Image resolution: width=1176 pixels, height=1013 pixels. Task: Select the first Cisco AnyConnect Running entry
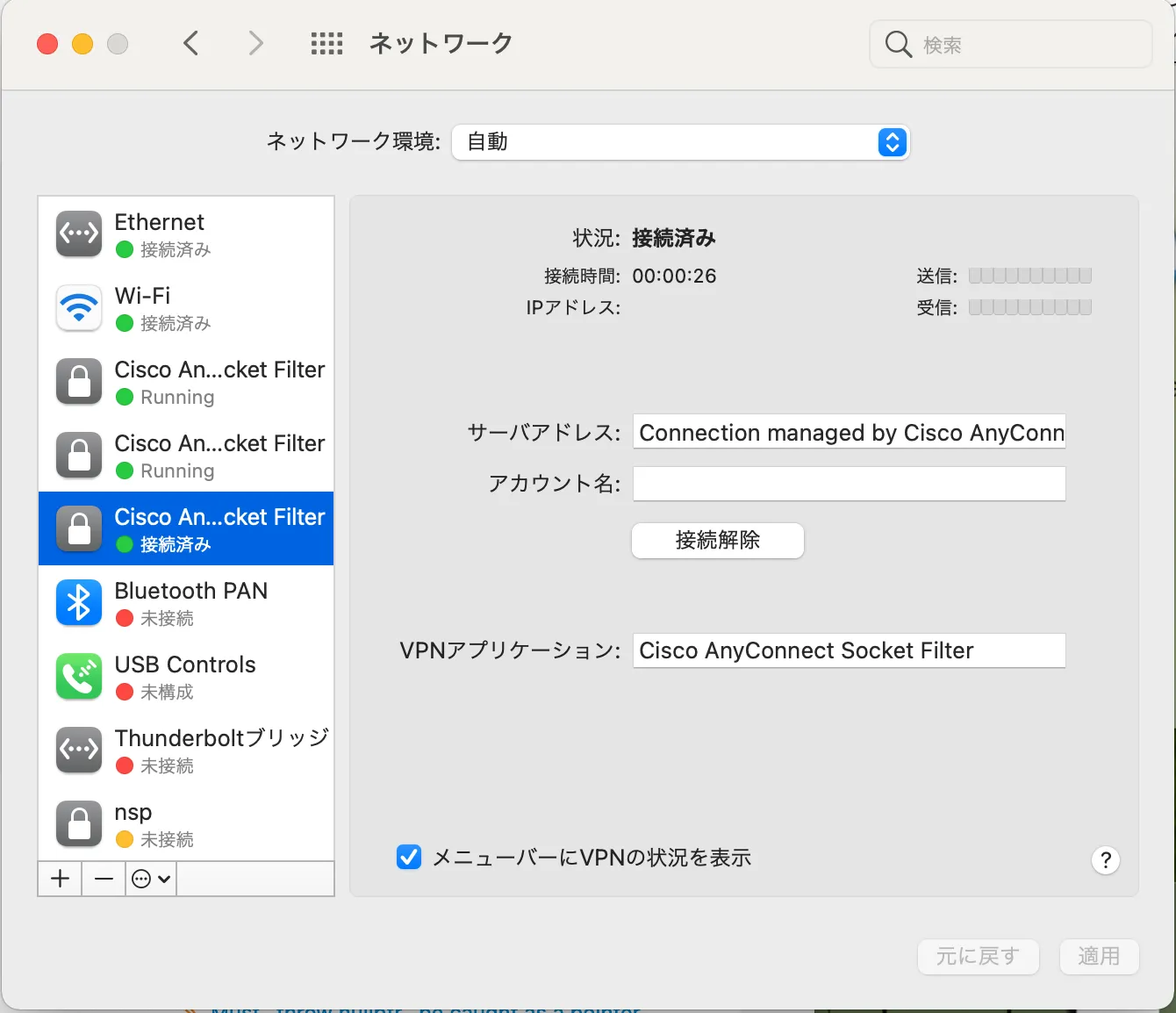[x=186, y=382]
